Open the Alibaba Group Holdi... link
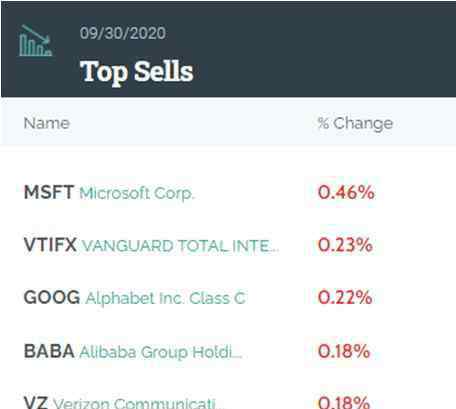This screenshot has width=456, height=409. click(x=161, y=352)
